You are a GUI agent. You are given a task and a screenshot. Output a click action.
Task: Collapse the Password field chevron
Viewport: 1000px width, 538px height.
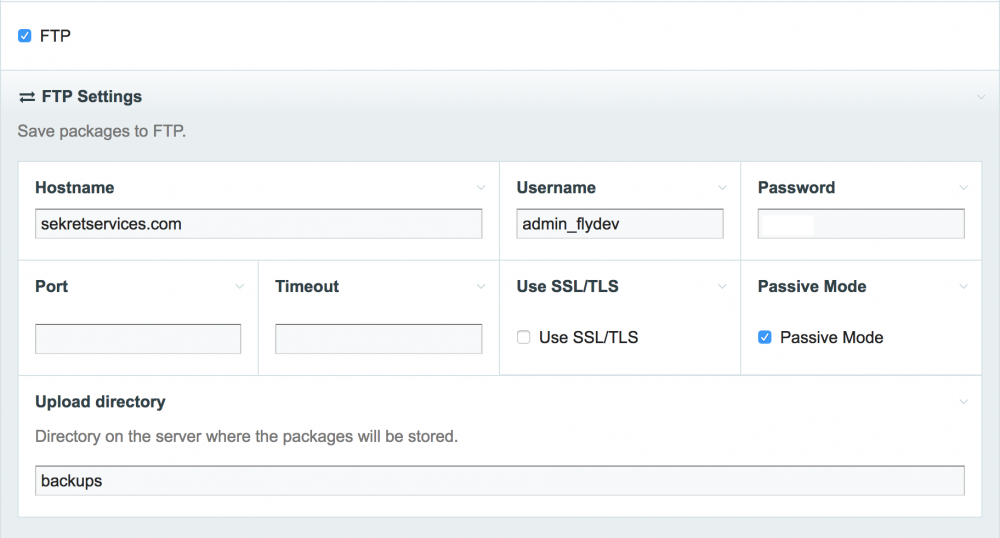[x=963, y=188]
